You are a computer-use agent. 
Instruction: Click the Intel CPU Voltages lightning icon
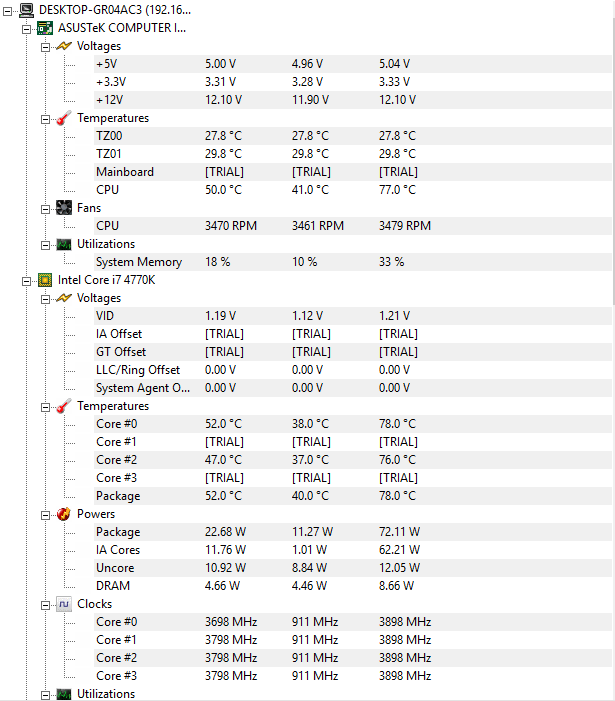coord(64,298)
